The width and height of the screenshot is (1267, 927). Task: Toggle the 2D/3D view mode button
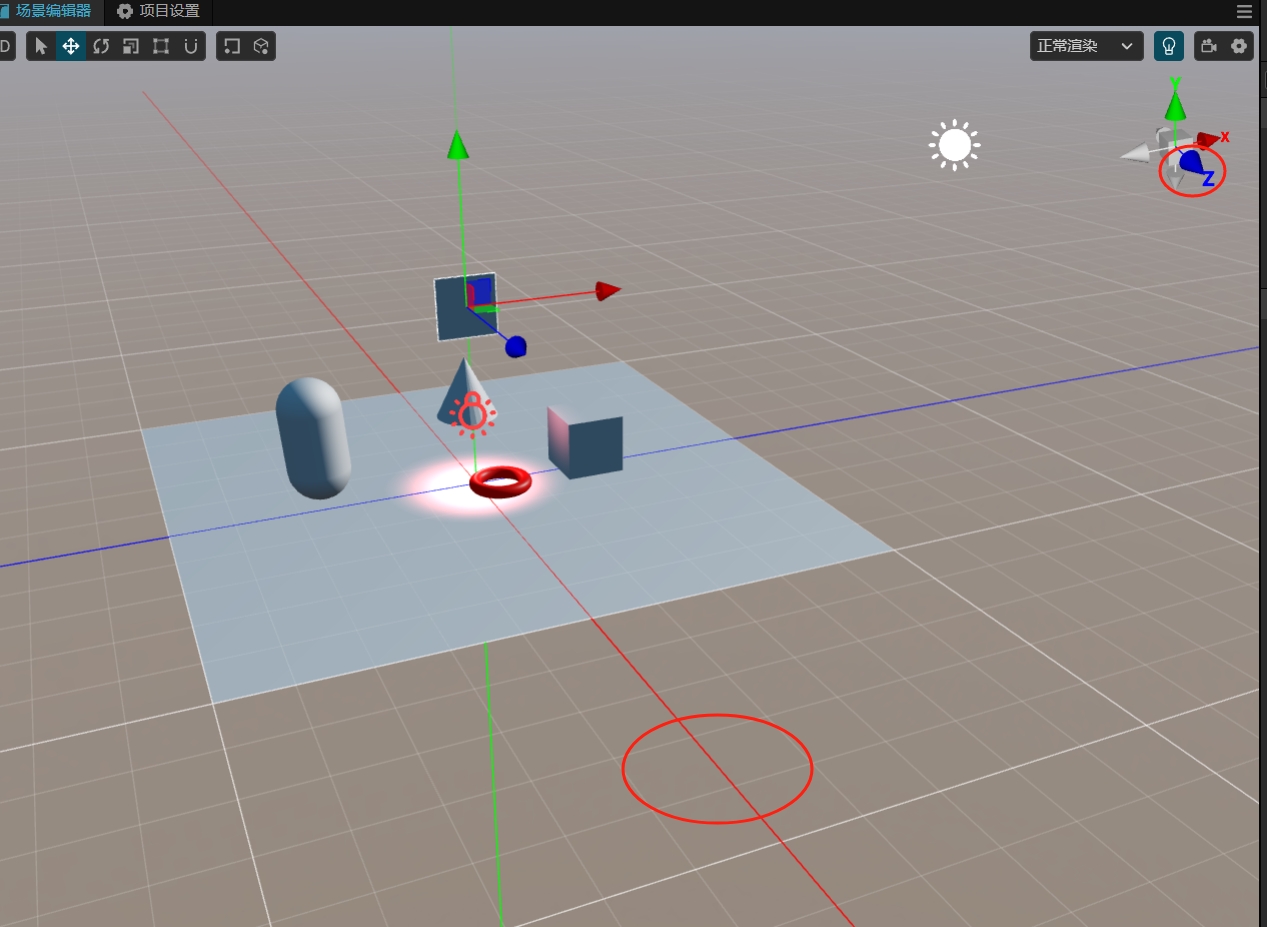6,46
